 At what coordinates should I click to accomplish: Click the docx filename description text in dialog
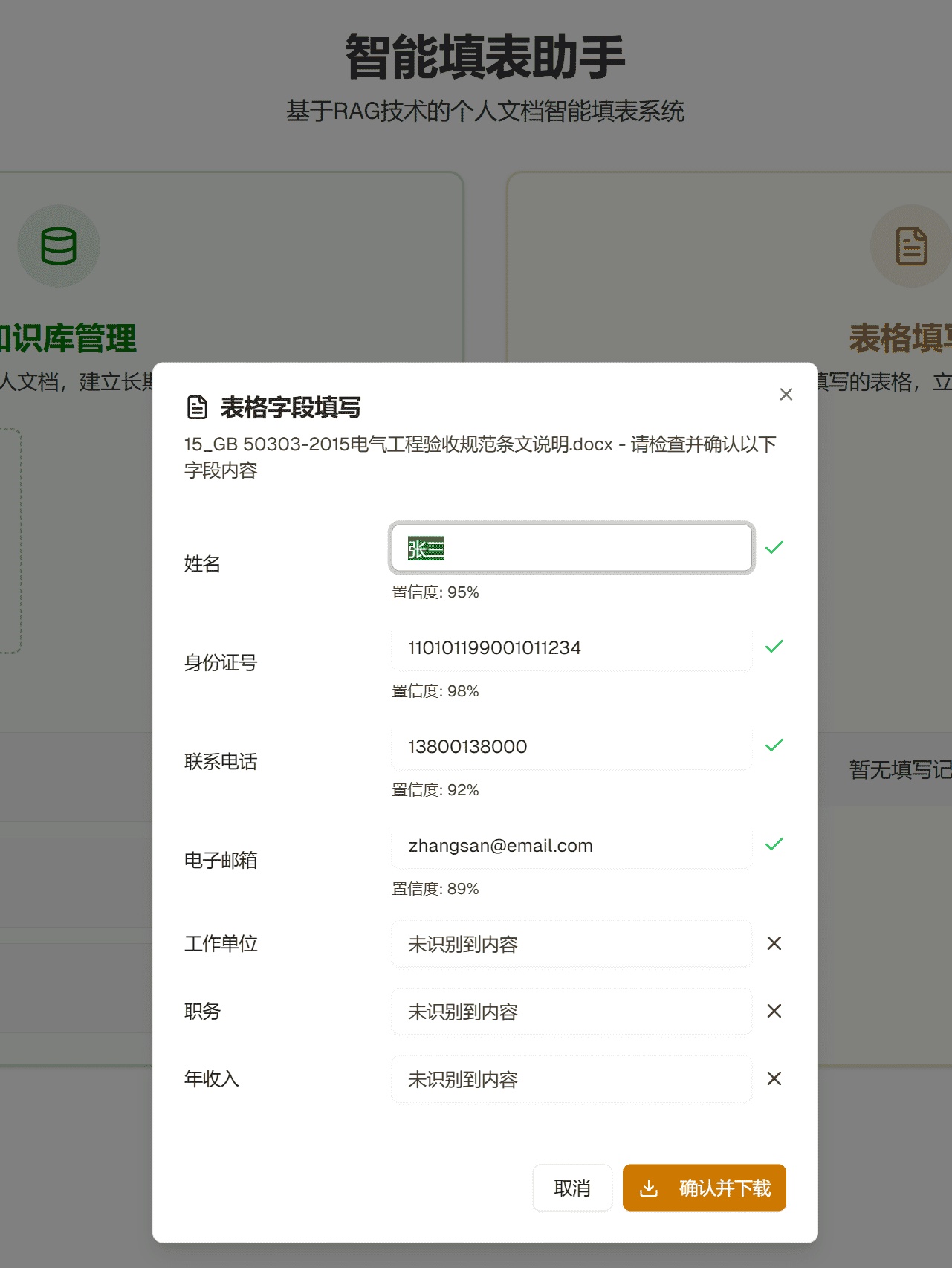point(480,457)
